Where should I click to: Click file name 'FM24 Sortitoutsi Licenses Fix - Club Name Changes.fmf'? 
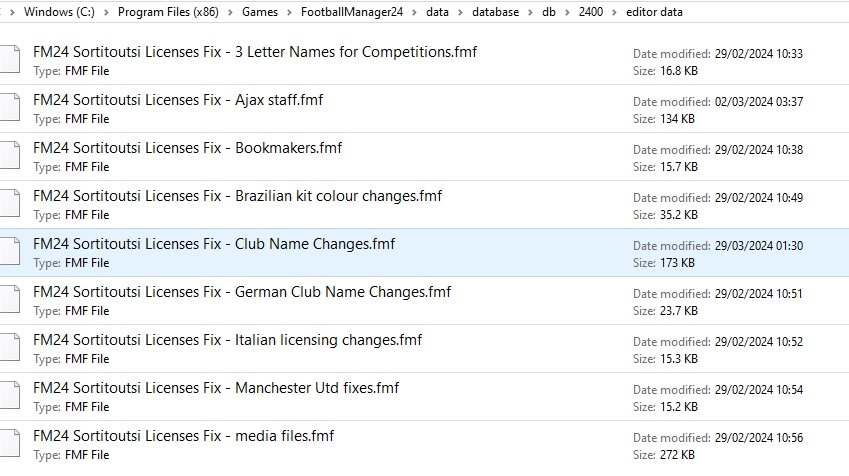[x=214, y=244]
